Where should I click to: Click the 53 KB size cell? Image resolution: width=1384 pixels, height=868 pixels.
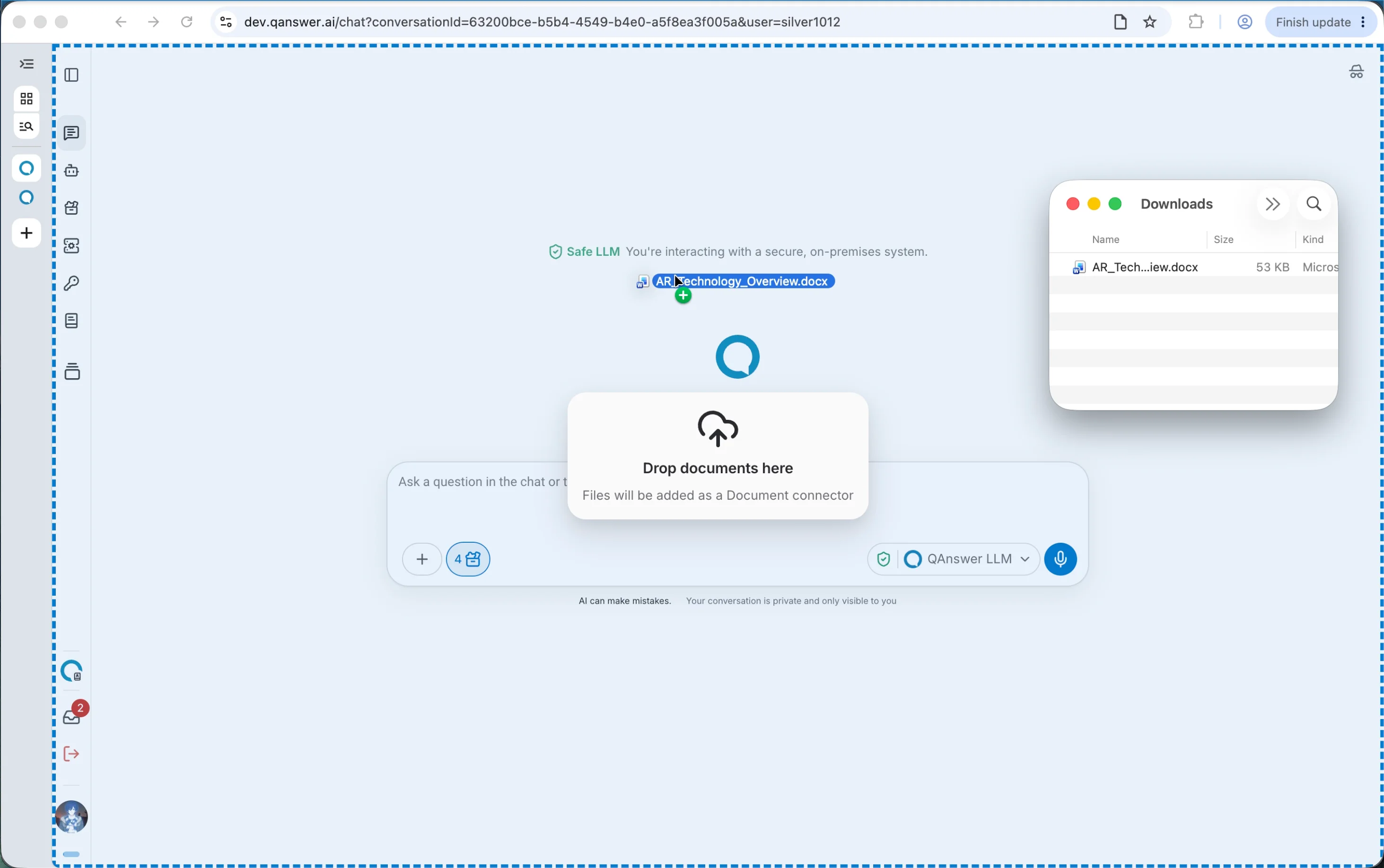pyautogui.click(x=1272, y=267)
